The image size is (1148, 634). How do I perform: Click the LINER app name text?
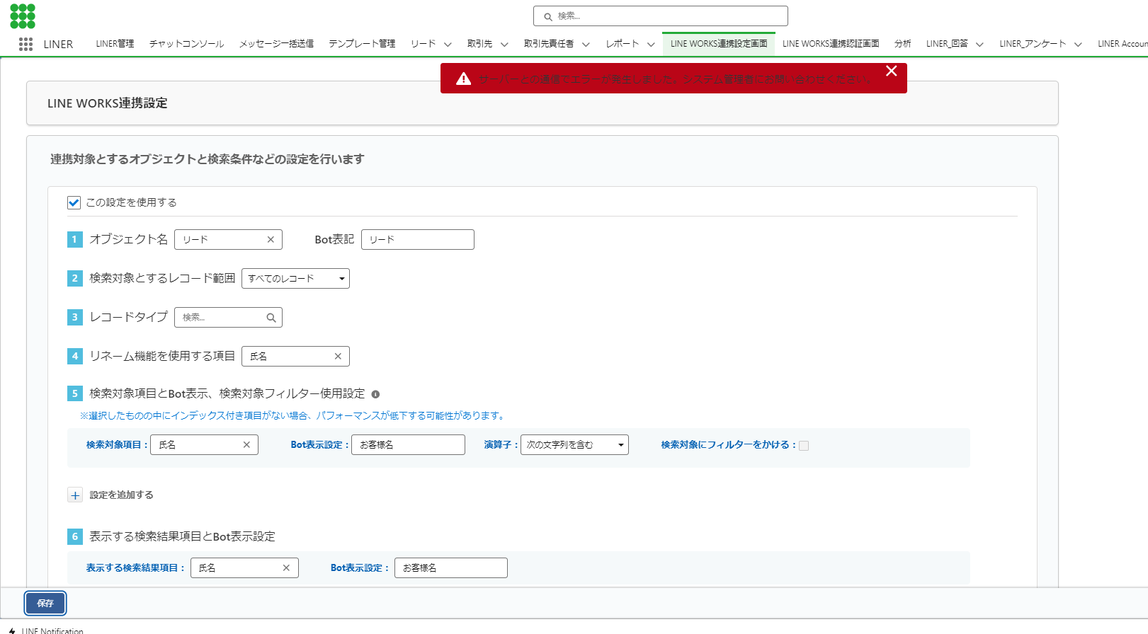pyautogui.click(x=58, y=44)
